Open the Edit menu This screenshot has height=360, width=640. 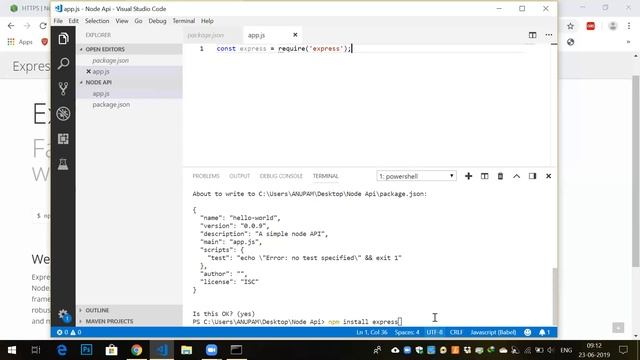pyautogui.click(x=73, y=21)
